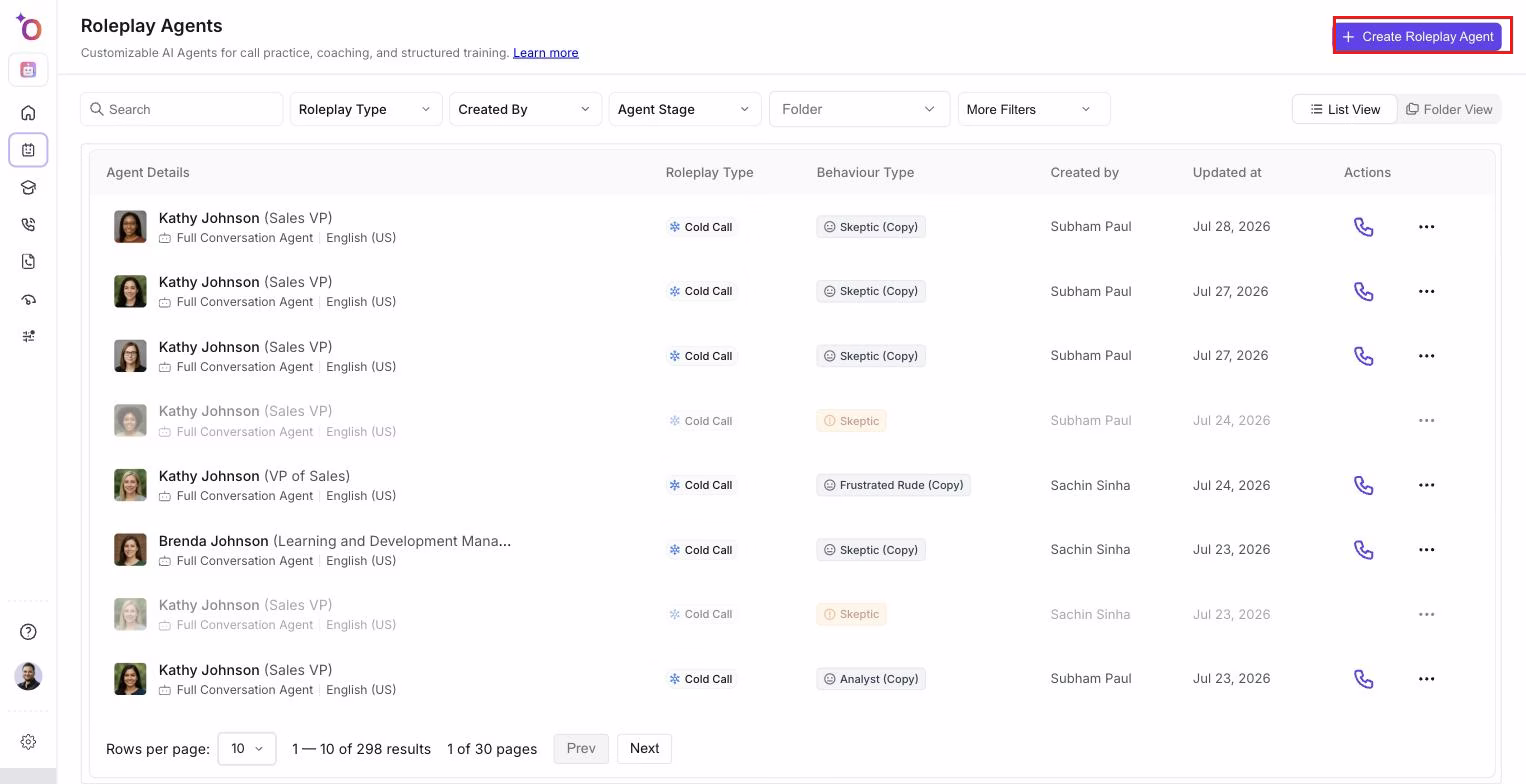Click the Roleplay Agents page title
Viewport: 1526px width, 784px height.
[152, 26]
